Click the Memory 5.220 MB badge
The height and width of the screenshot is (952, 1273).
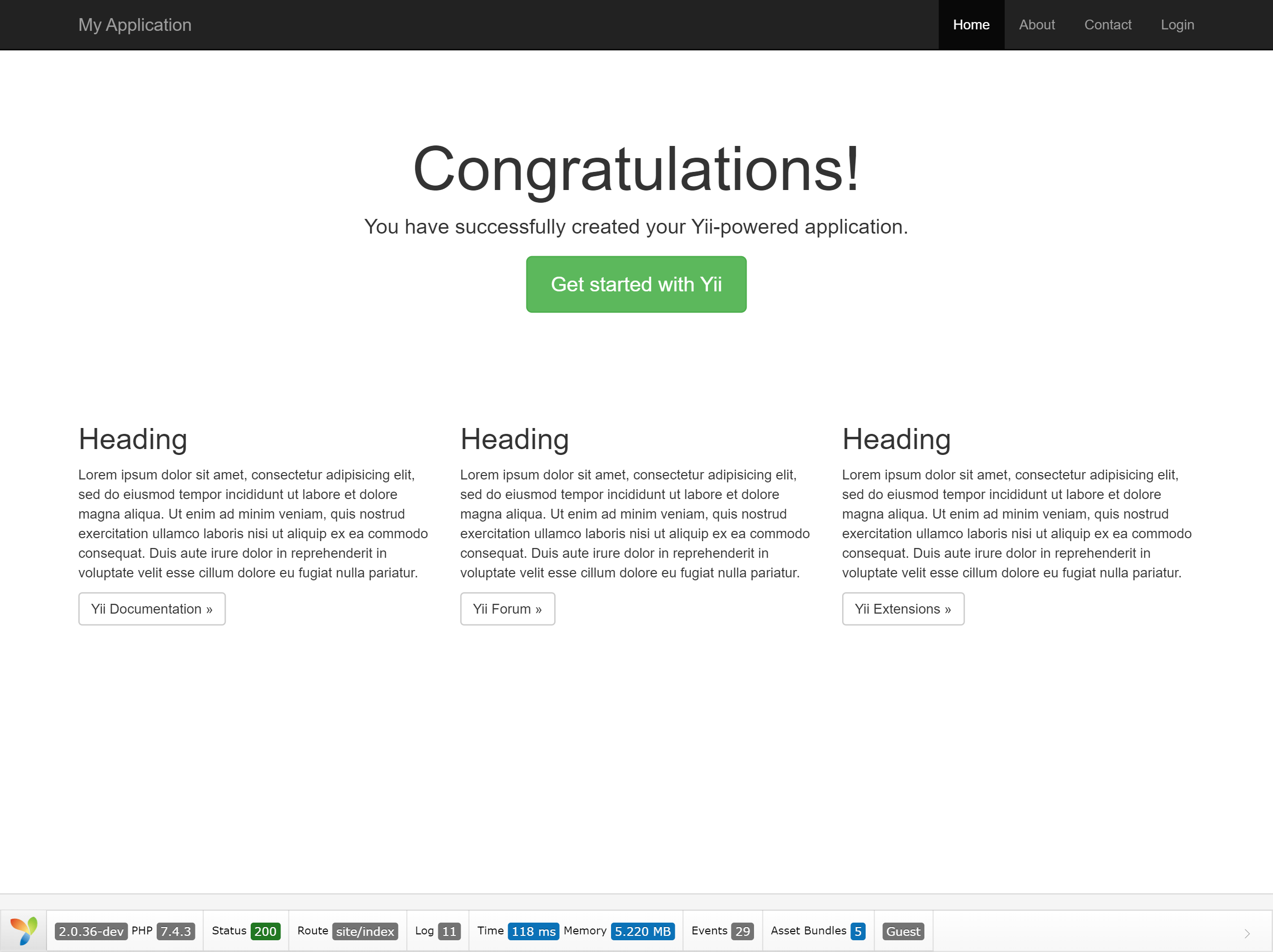[642, 930]
